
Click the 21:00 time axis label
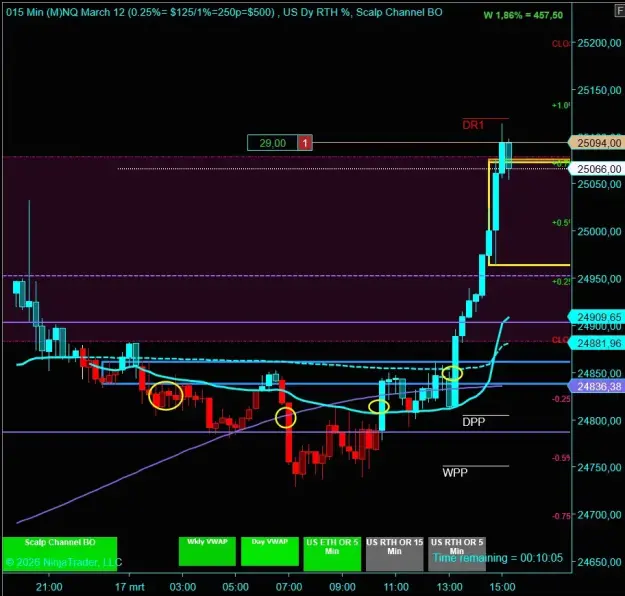(x=49, y=587)
